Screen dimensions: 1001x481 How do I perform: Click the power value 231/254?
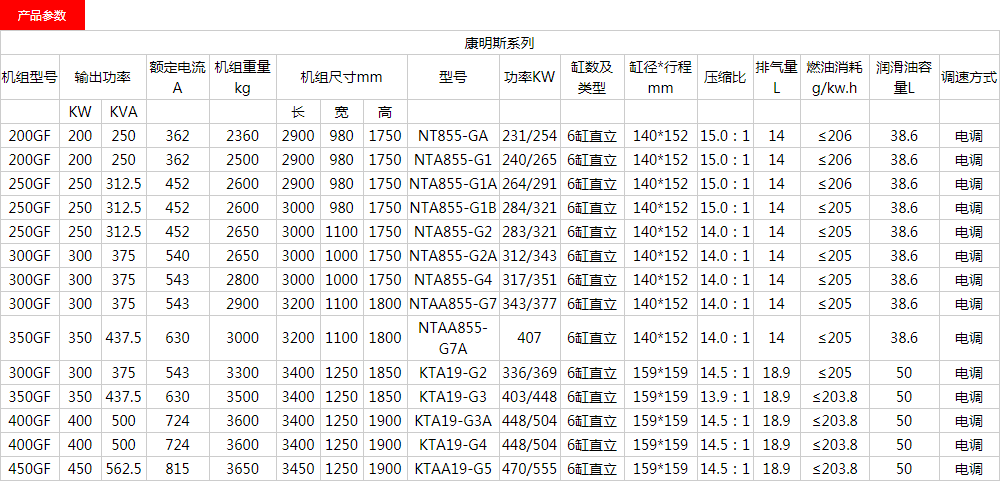click(x=529, y=136)
